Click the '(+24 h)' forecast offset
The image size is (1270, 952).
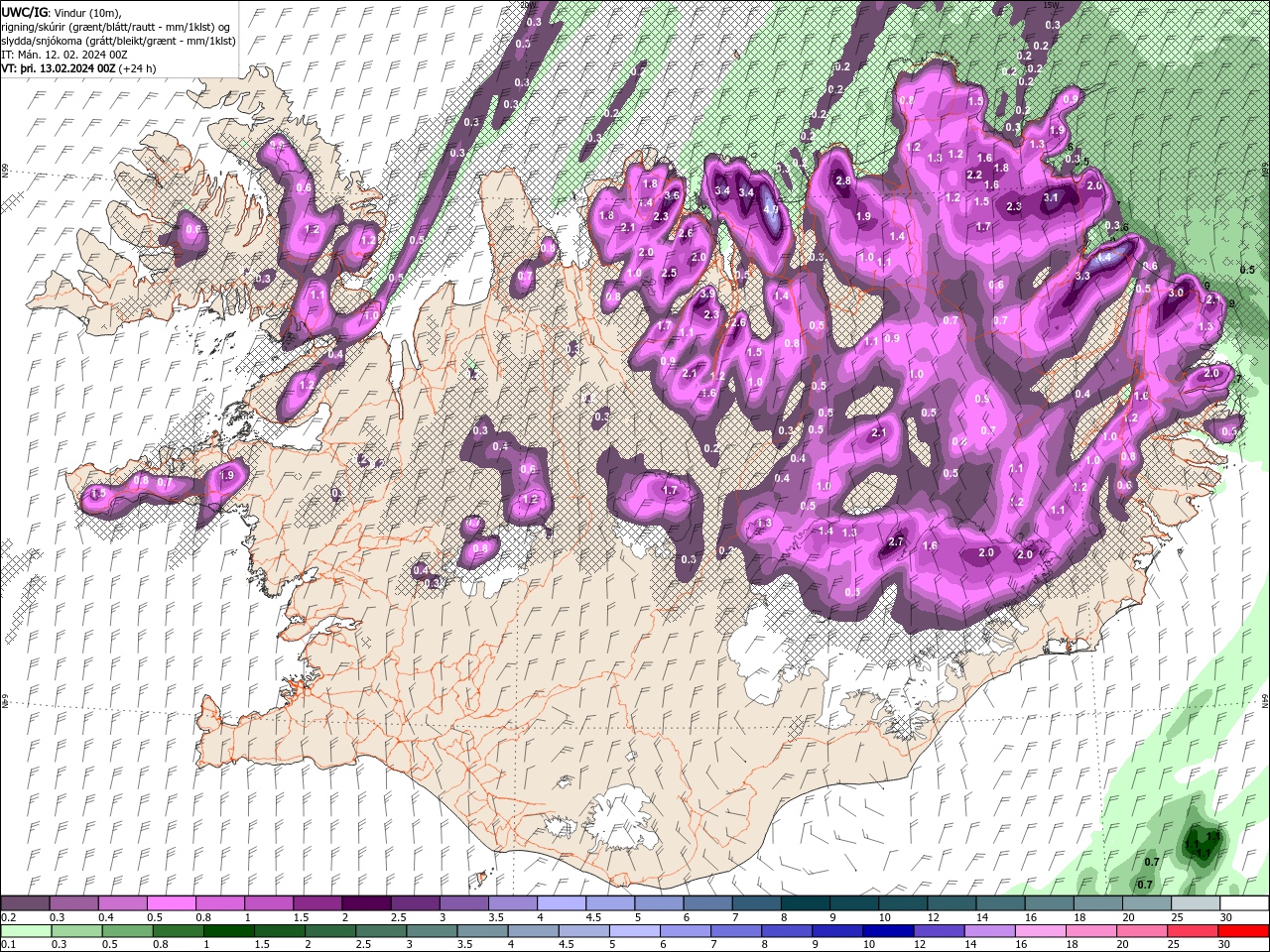[139, 68]
